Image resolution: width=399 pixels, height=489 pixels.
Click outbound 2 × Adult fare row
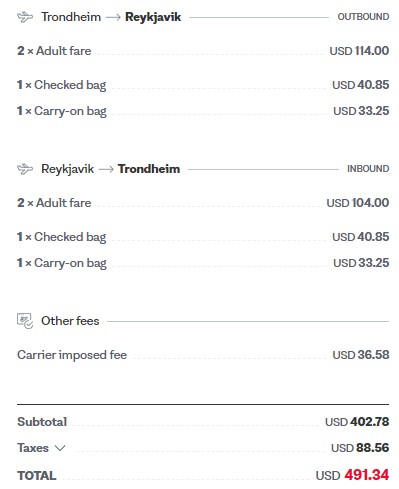(x=203, y=51)
